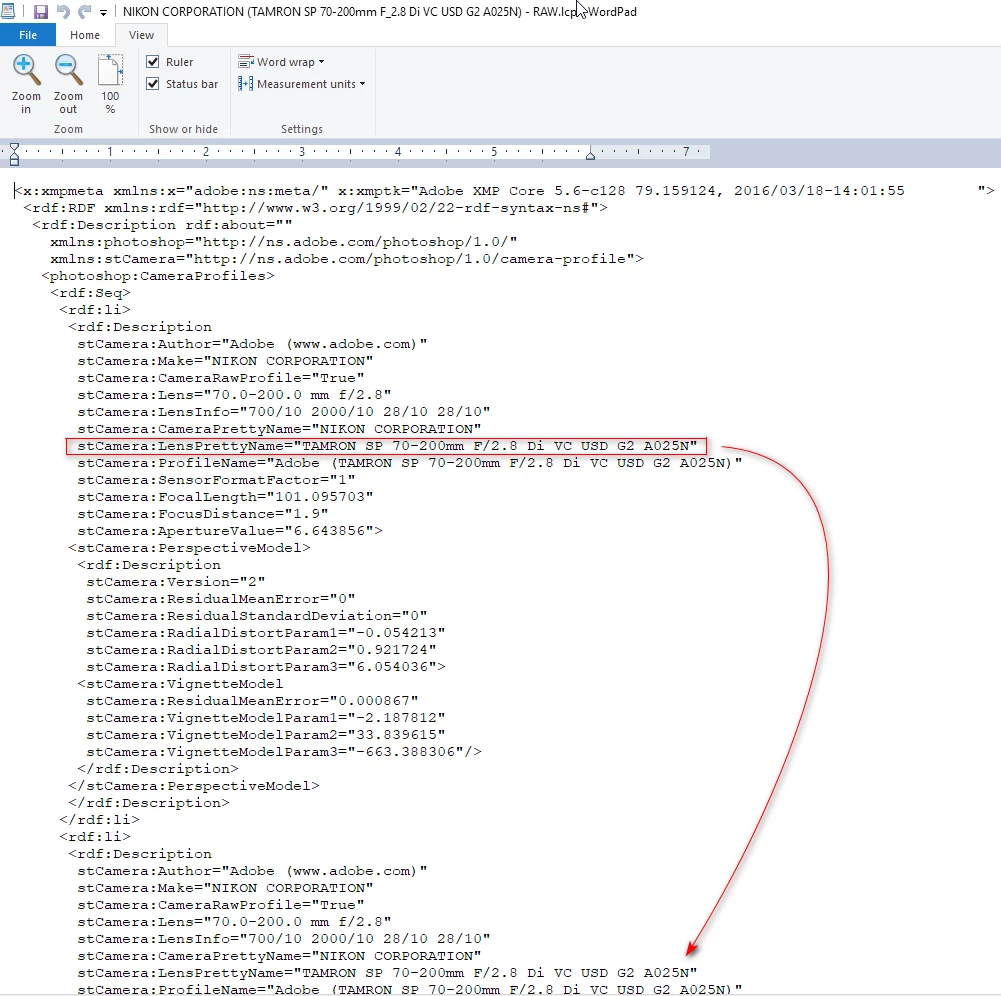
Task: Click the stCamera:ResidualMeanError="0.000867" line
Action: 252,700
